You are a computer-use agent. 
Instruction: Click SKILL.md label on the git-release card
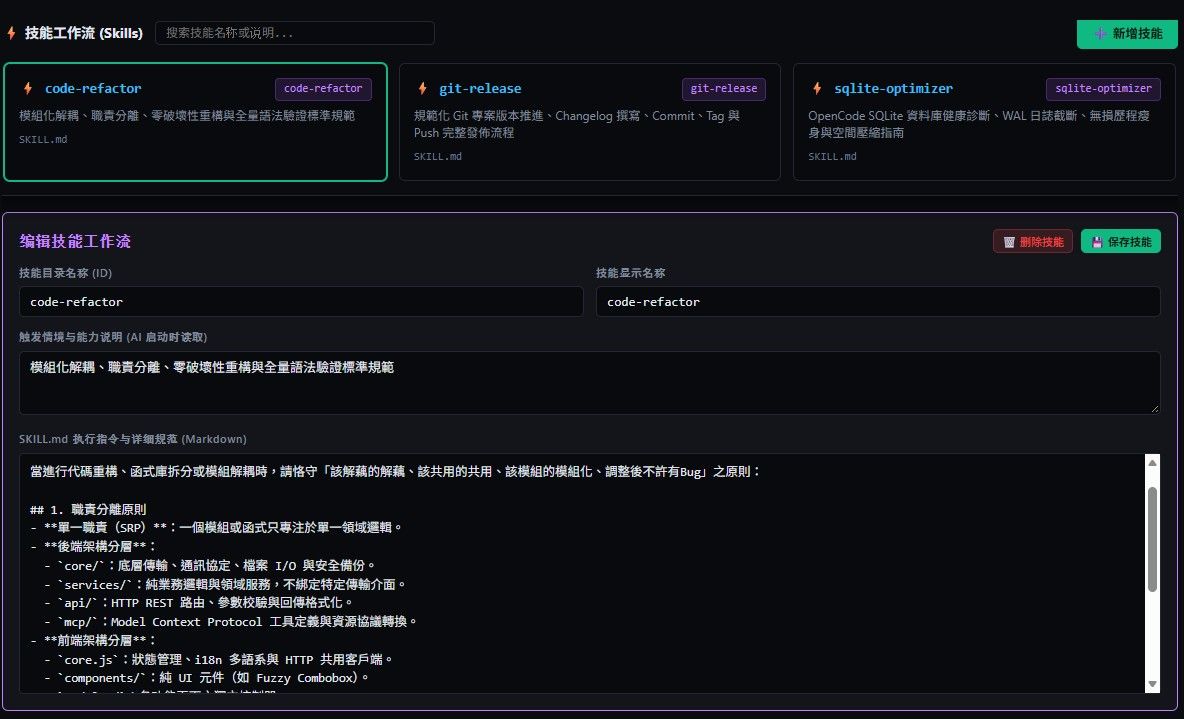point(438,156)
